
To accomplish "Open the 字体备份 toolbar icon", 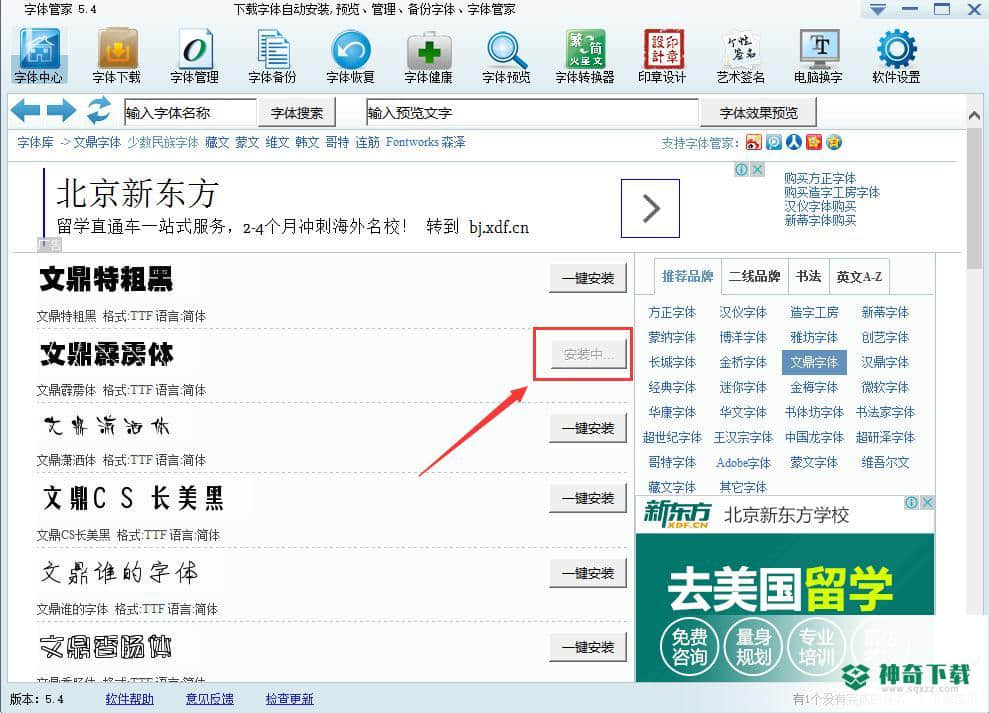I will click(272, 56).
